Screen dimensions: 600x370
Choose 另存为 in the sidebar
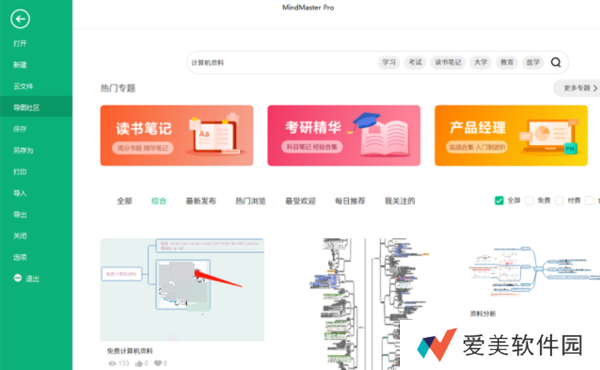pyautogui.click(x=23, y=151)
